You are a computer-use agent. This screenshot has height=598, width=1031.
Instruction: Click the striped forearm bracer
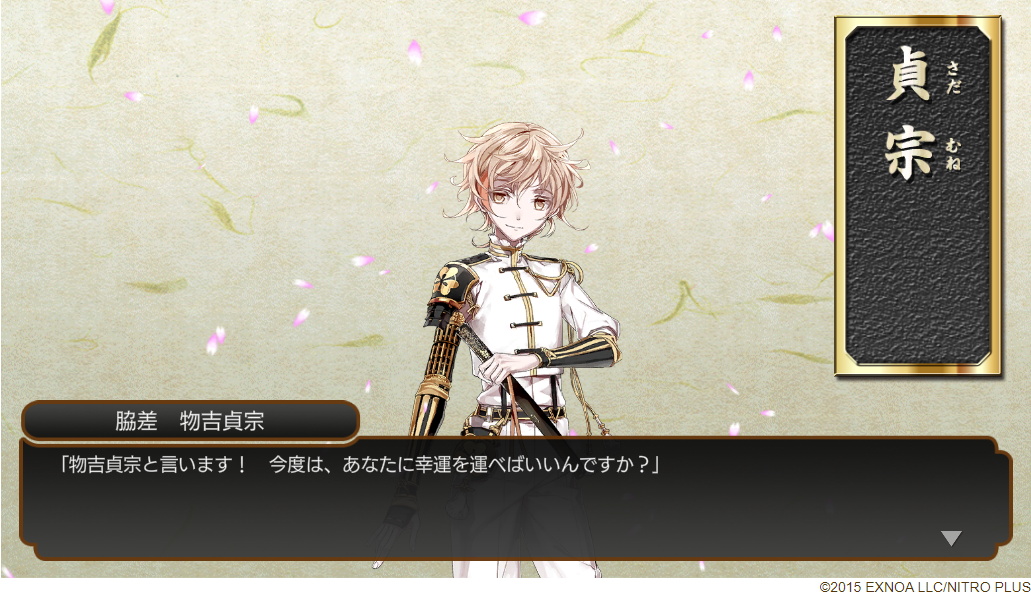coord(582,351)
